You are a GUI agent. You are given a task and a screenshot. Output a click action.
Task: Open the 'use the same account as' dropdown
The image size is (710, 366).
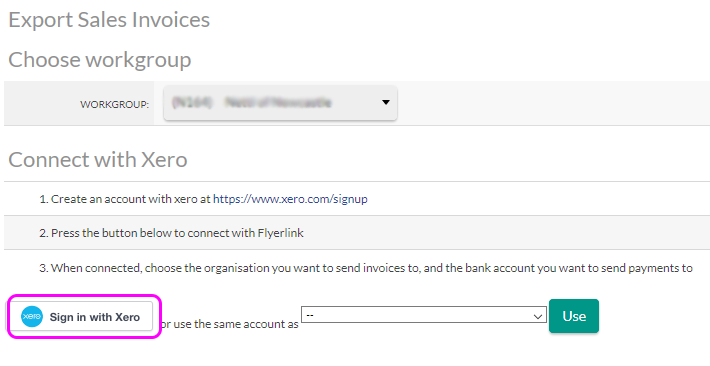[424, 315]
